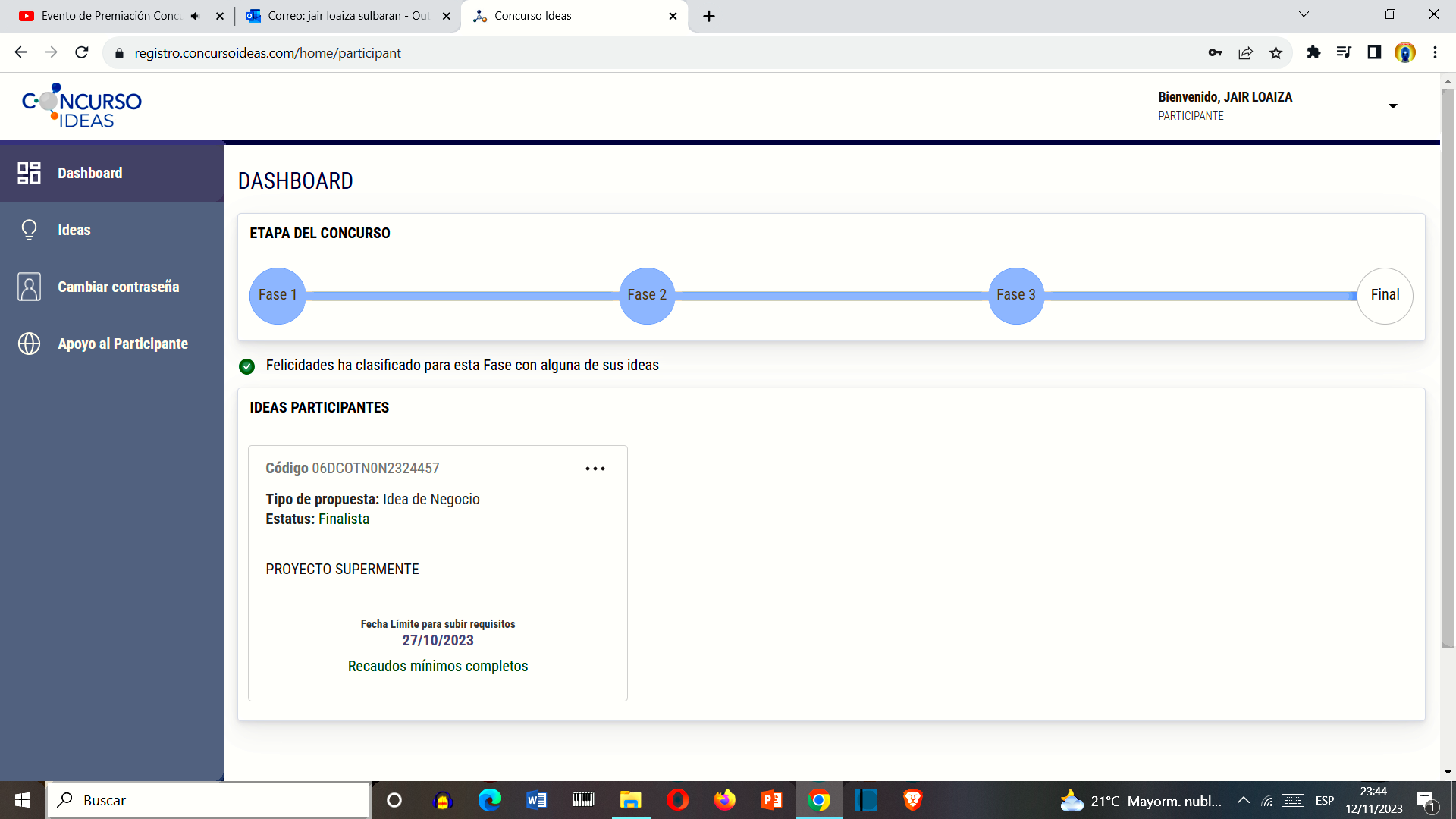Click the PROYECTO SUPERMENTE title
The width and height of the screenshot is (1456, 819).
[x=342, y=569]
